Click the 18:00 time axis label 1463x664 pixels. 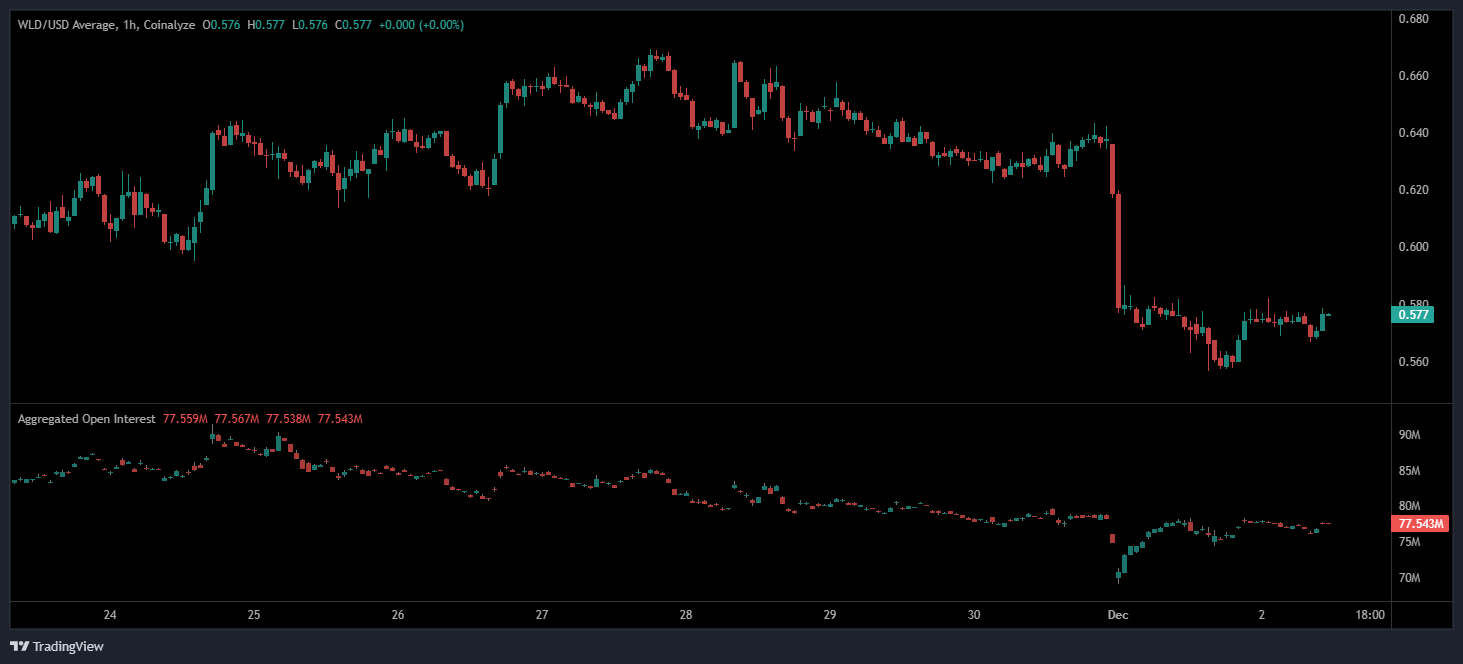1369,615
